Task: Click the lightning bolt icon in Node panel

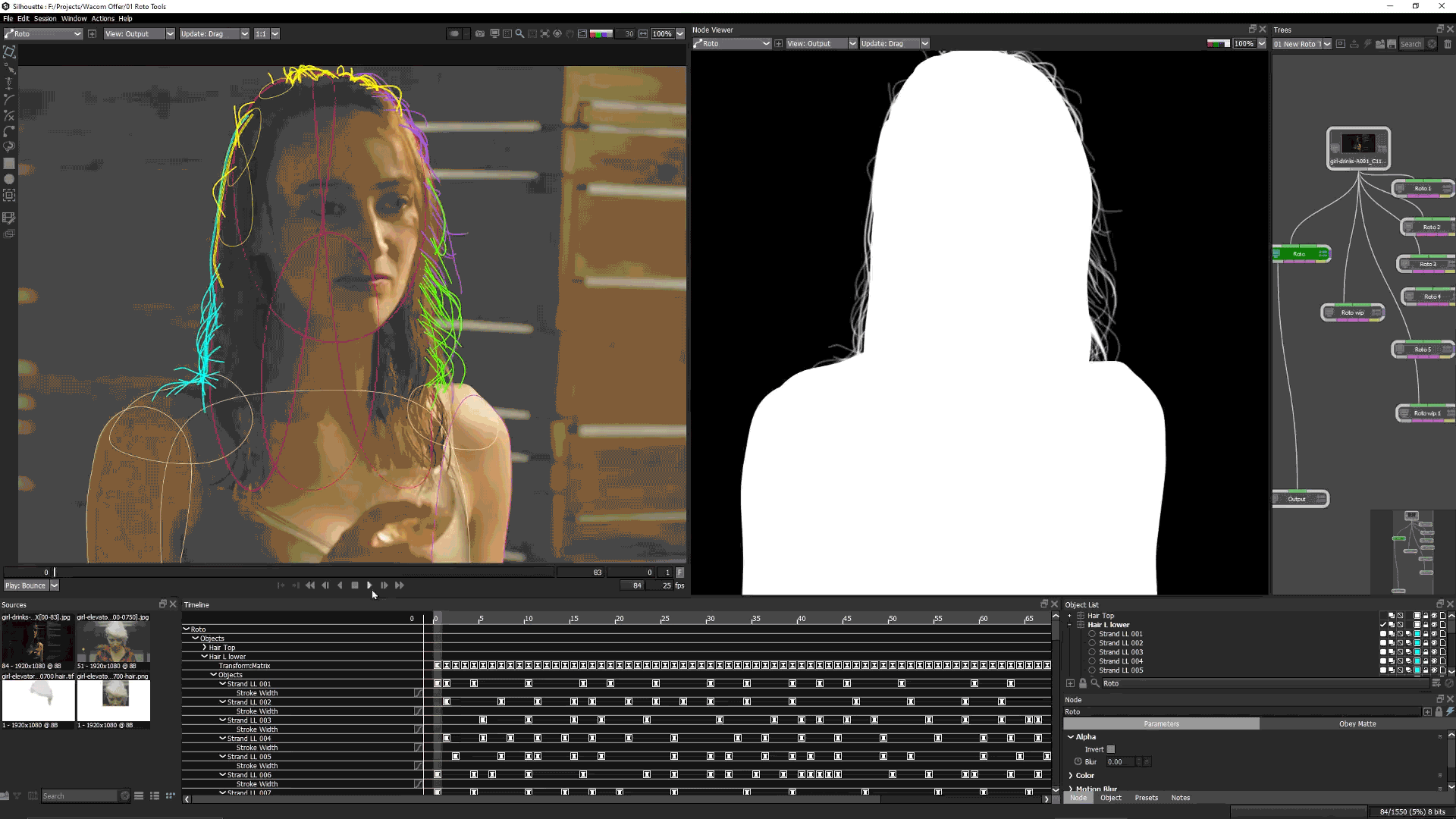Action: tap(1450, 711)
